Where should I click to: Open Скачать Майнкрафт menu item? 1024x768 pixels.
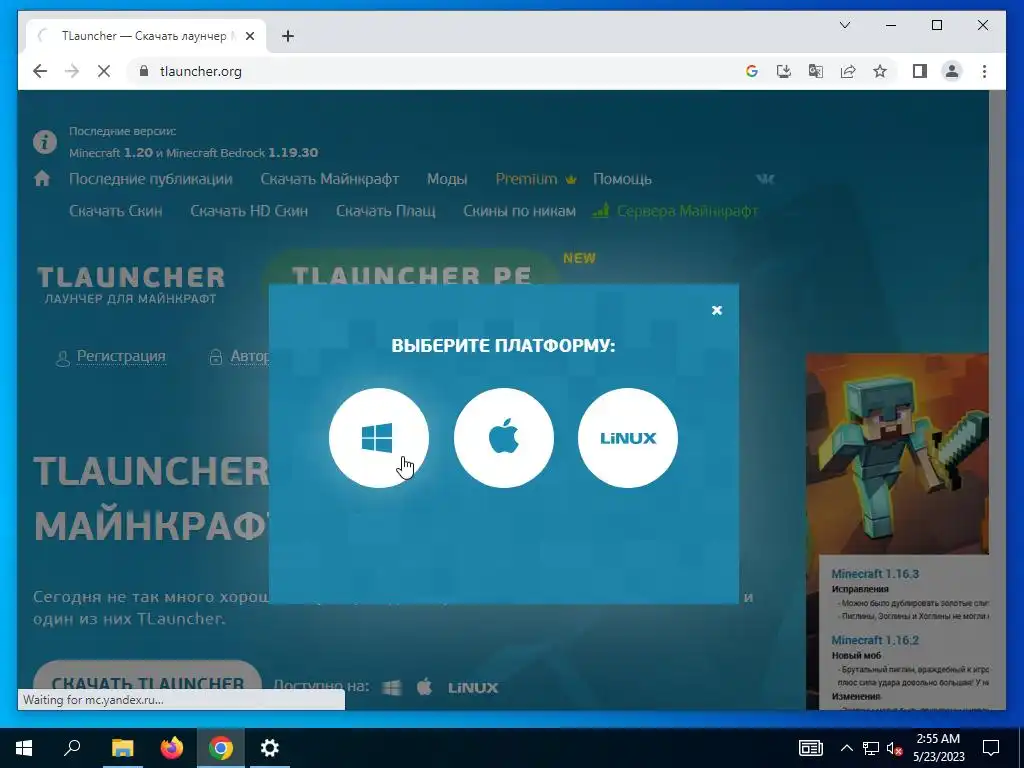pos(330,179)
